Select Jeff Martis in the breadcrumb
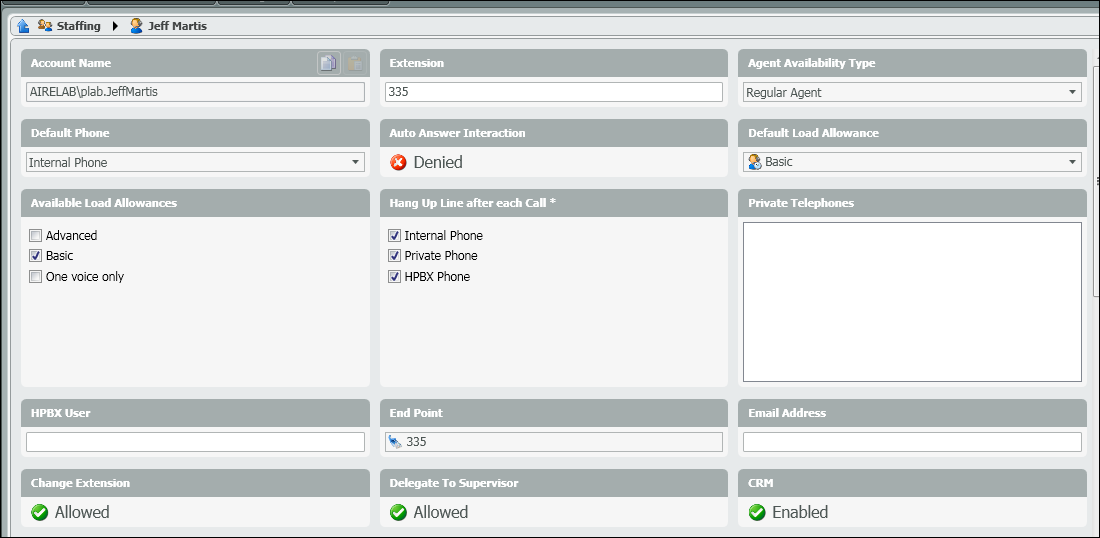Image resolution: width=1100 pixels, height=538 pixels. (x=176, y=26)
